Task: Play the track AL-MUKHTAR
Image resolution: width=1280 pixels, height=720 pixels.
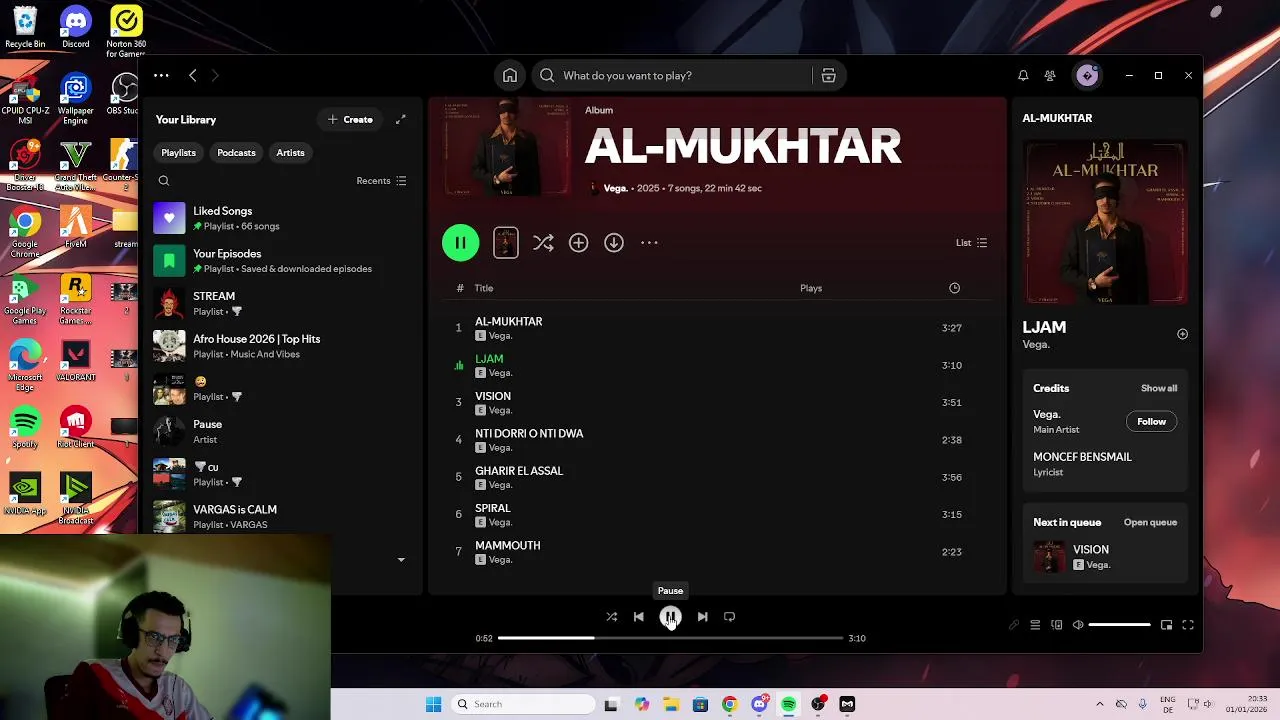Action: pyautogui.click(x=717, y=328)
